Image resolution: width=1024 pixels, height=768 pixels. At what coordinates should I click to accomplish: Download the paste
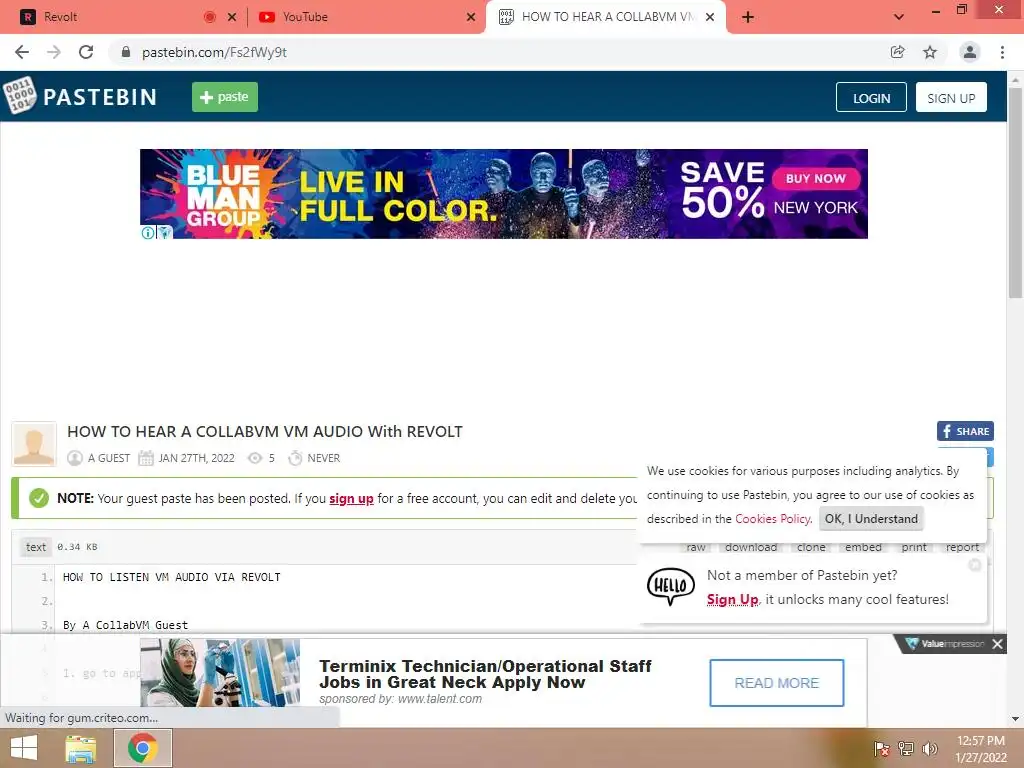[x=751, y=547]
